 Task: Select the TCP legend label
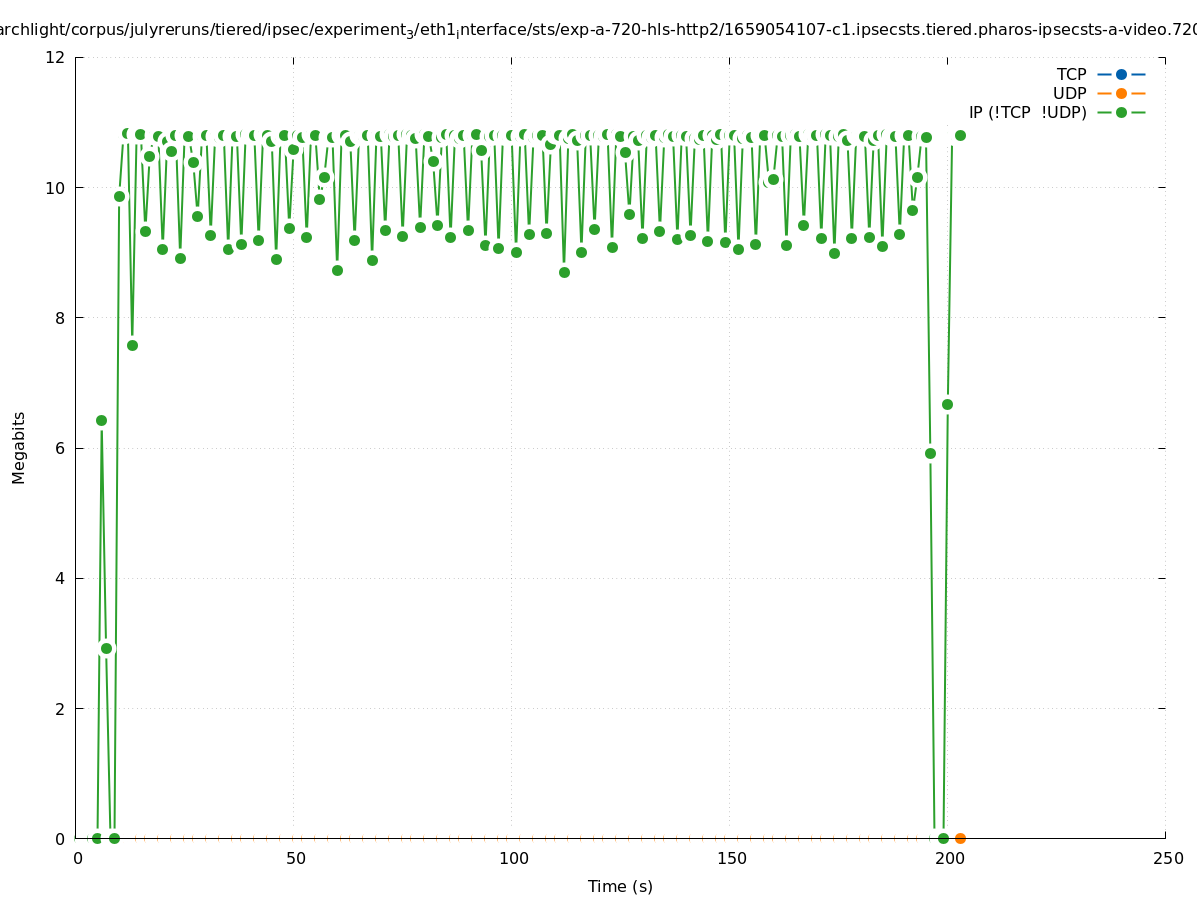(x=1071, y=74)
